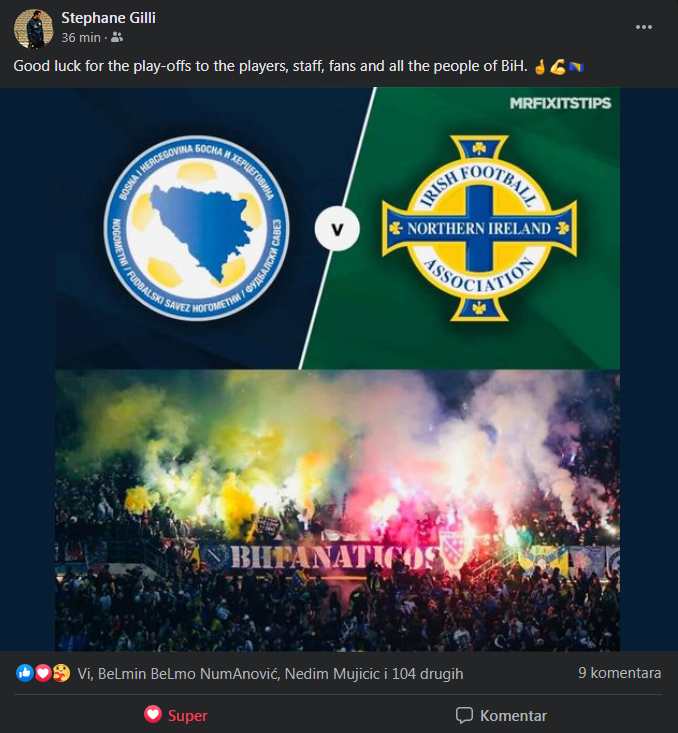Click the heart icon next to Super
Viewport: 678px width, 733px height.
(153, 714)
